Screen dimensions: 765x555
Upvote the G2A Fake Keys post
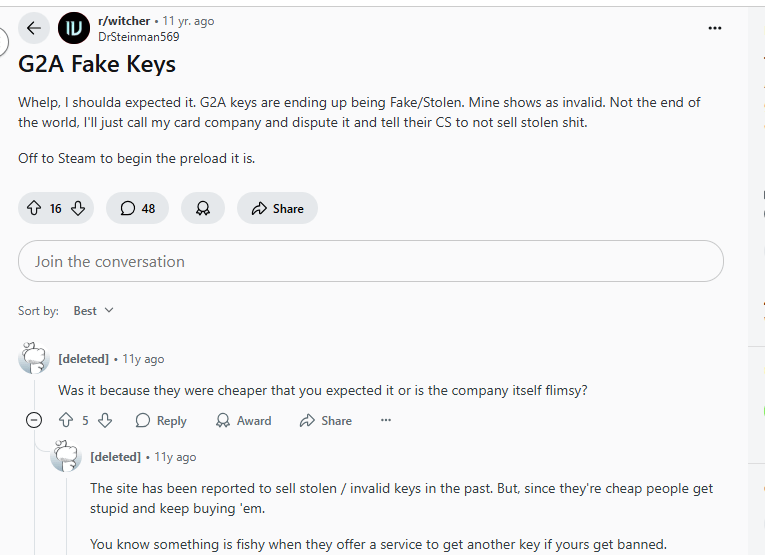coord(34,208)
